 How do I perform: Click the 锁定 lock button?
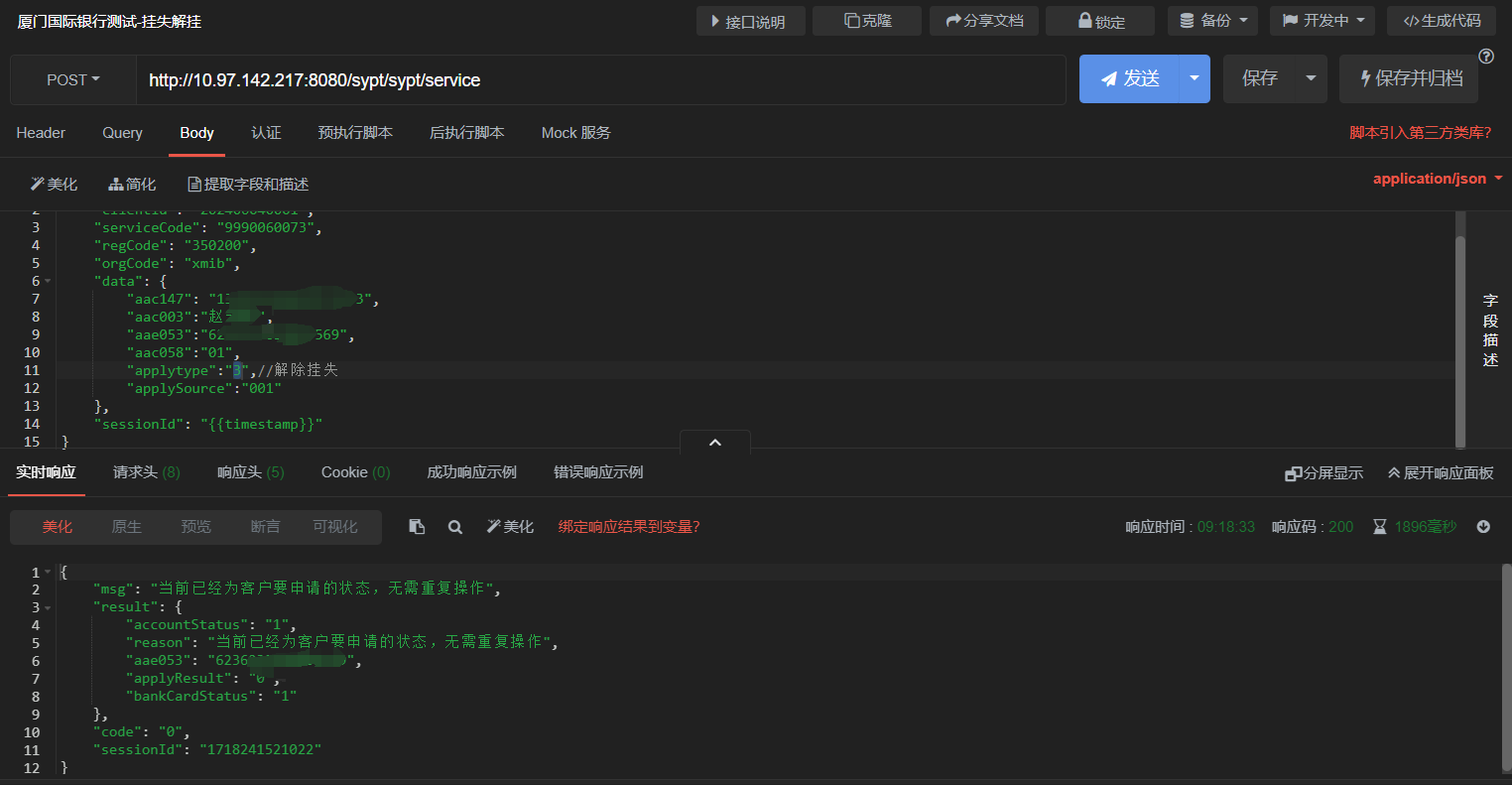1100,21
